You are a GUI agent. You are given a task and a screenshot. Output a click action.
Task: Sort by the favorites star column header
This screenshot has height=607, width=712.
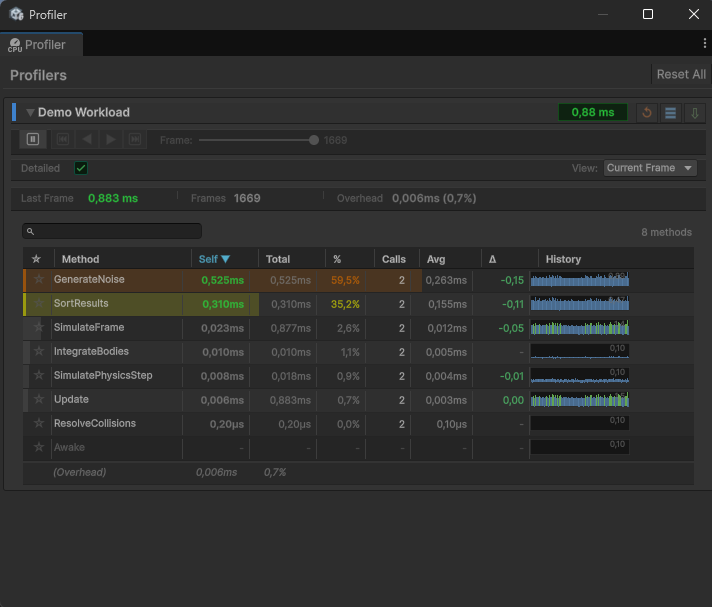coord(36,259)
